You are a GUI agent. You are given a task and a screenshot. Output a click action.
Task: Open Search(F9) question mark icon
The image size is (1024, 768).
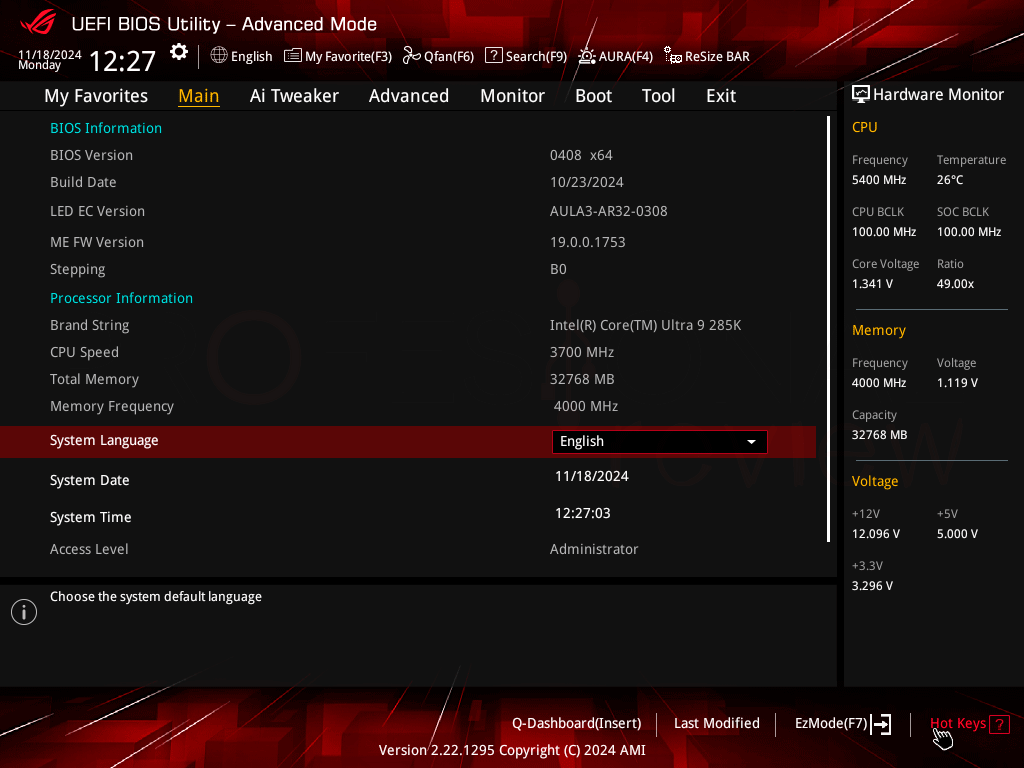pyautogui.click(x=494, y=56)
